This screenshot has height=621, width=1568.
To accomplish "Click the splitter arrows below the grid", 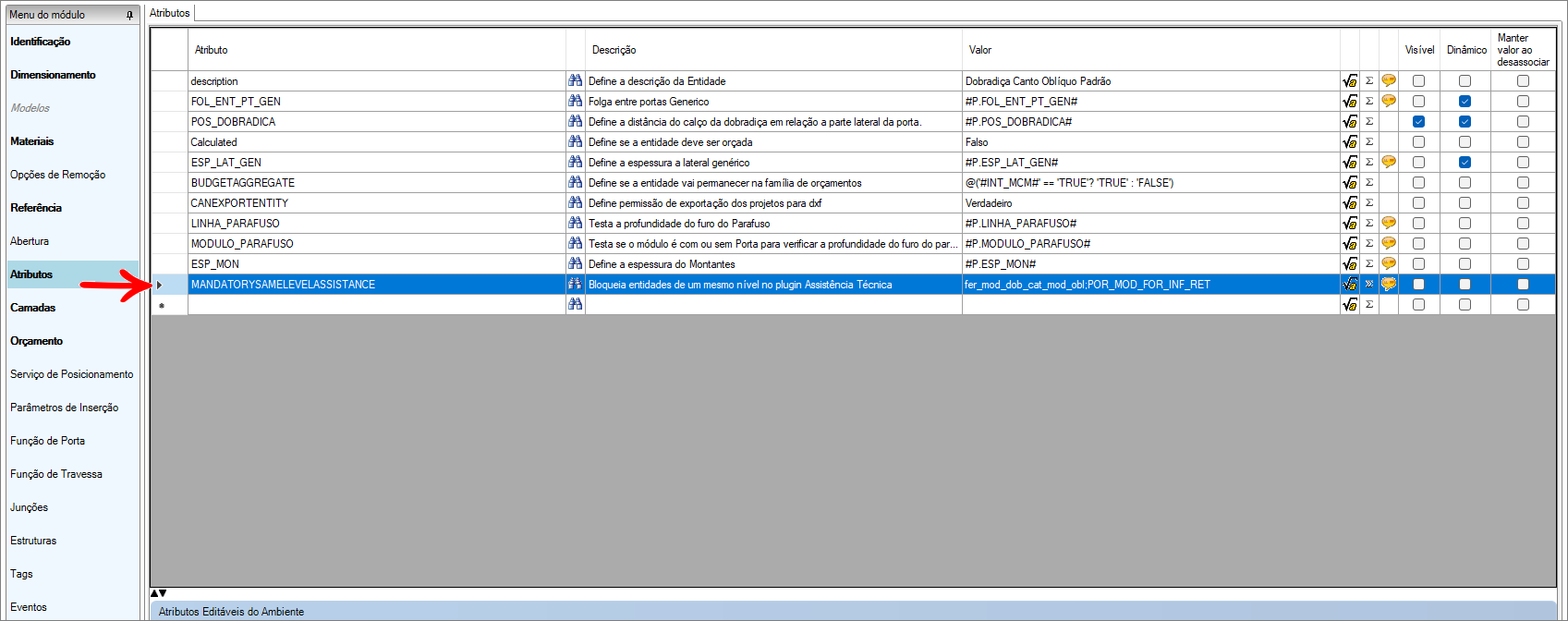I will click(159, 593).
